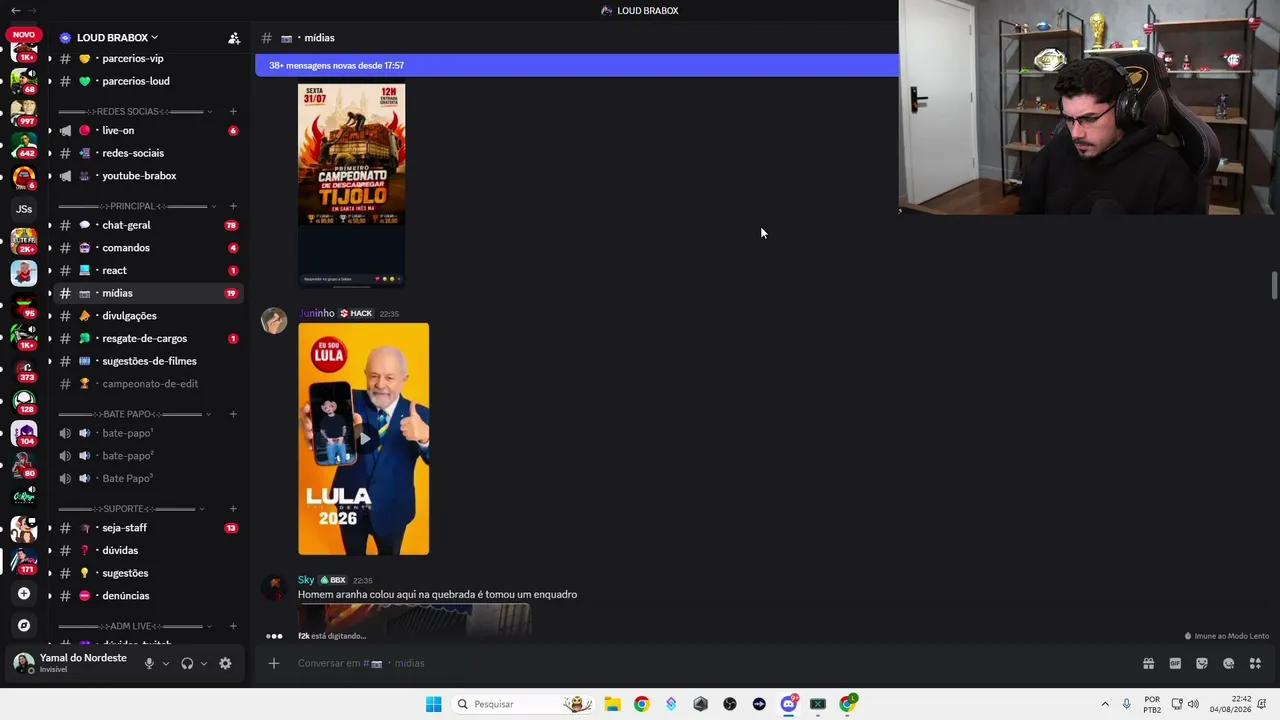Open the Campeonato Tijolo image attachment
This screenshot has height=720, width=1280.
click(352, 185)
